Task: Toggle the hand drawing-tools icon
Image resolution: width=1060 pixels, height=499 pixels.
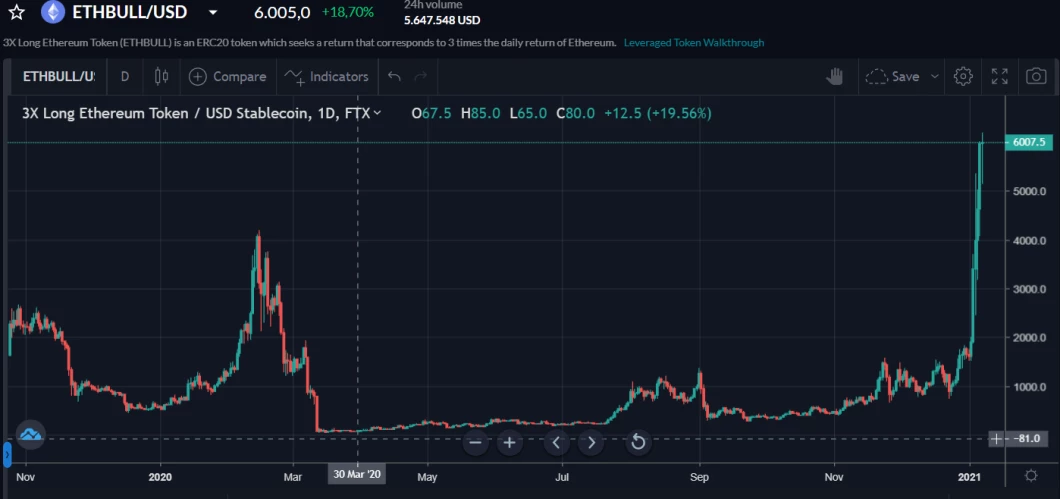Action: pos(835,76)
